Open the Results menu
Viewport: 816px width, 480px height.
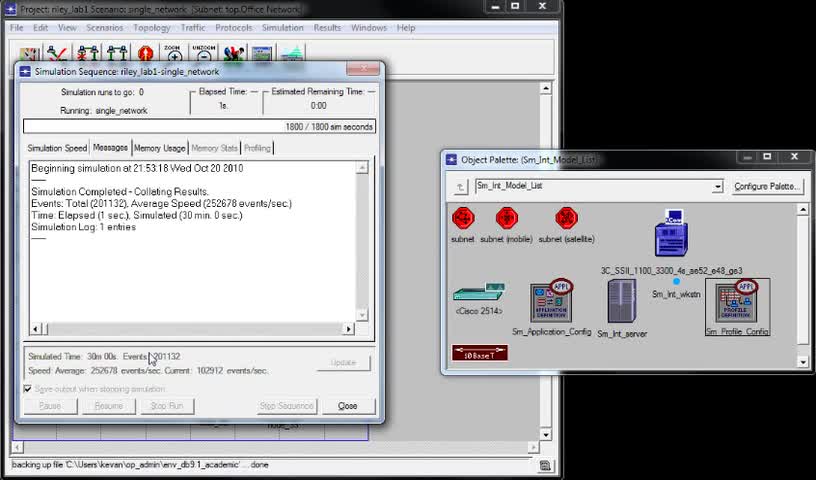(x=327, y=28)
